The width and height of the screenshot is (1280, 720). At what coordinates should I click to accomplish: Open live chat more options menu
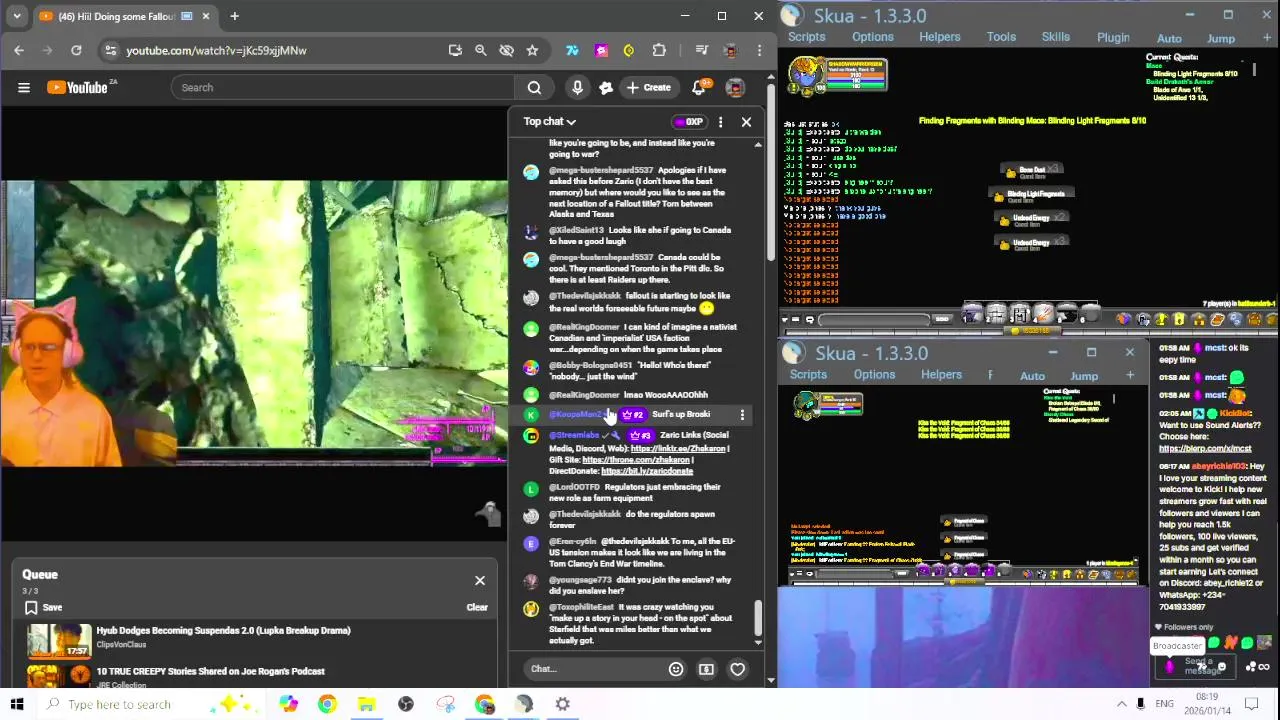(720, 122)
